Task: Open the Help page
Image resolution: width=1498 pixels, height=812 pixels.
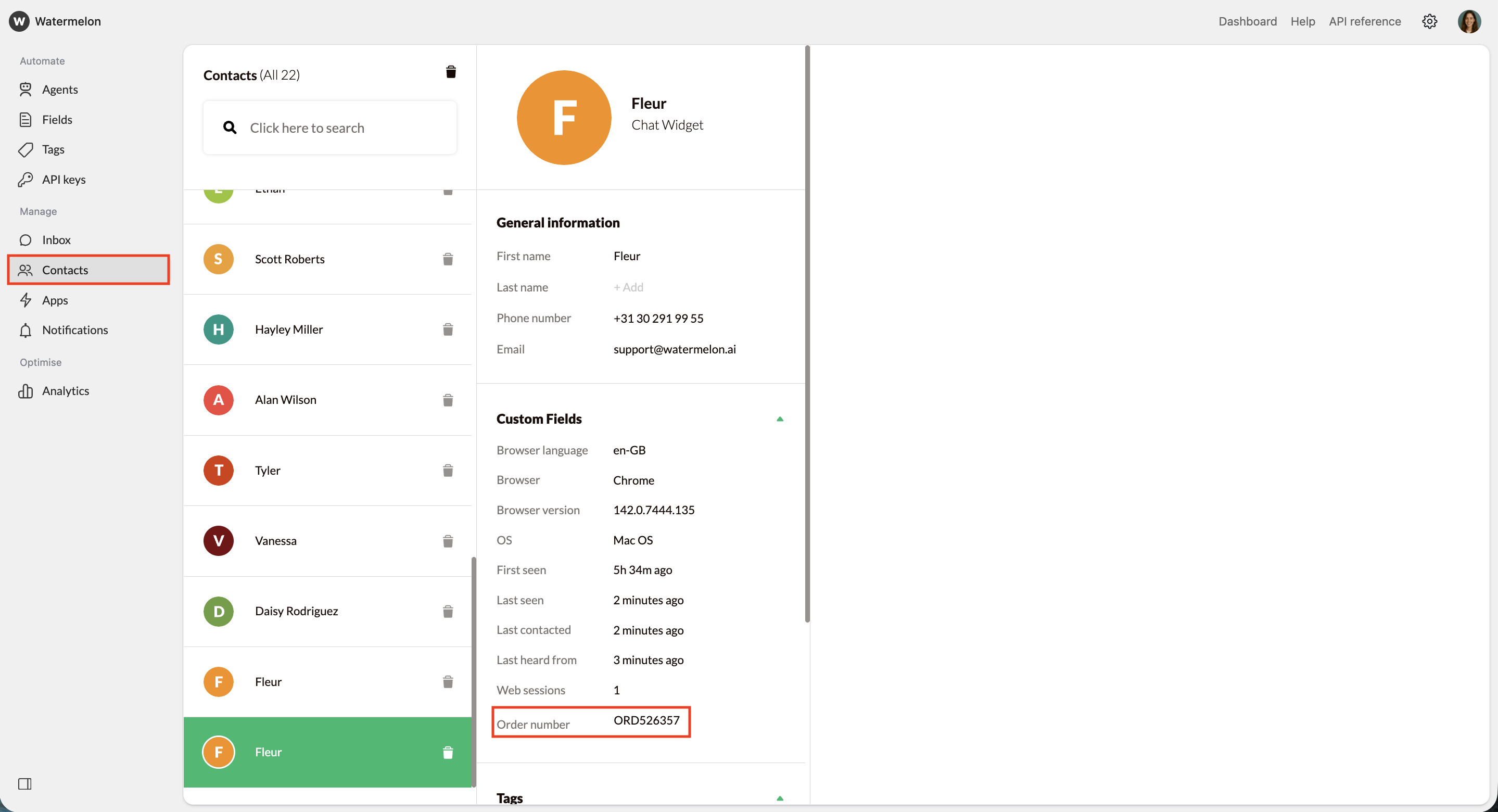Action: point(1303,21)
